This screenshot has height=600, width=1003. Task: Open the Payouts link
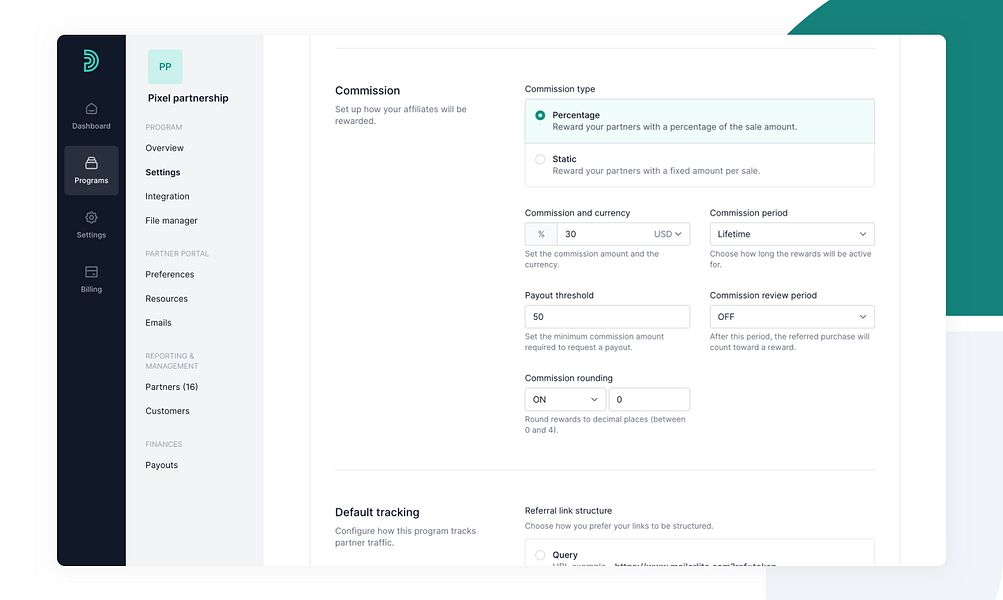pos(161,465)
